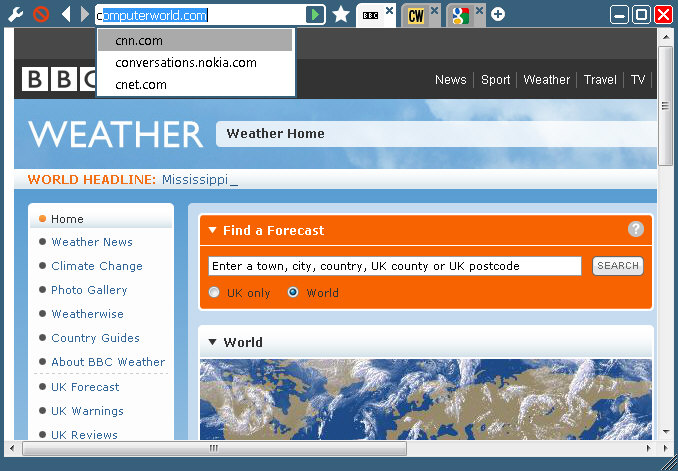Close the CW Computerworld tab
The width and height of the screenshot is (678, 471).
tap(435, 10)
